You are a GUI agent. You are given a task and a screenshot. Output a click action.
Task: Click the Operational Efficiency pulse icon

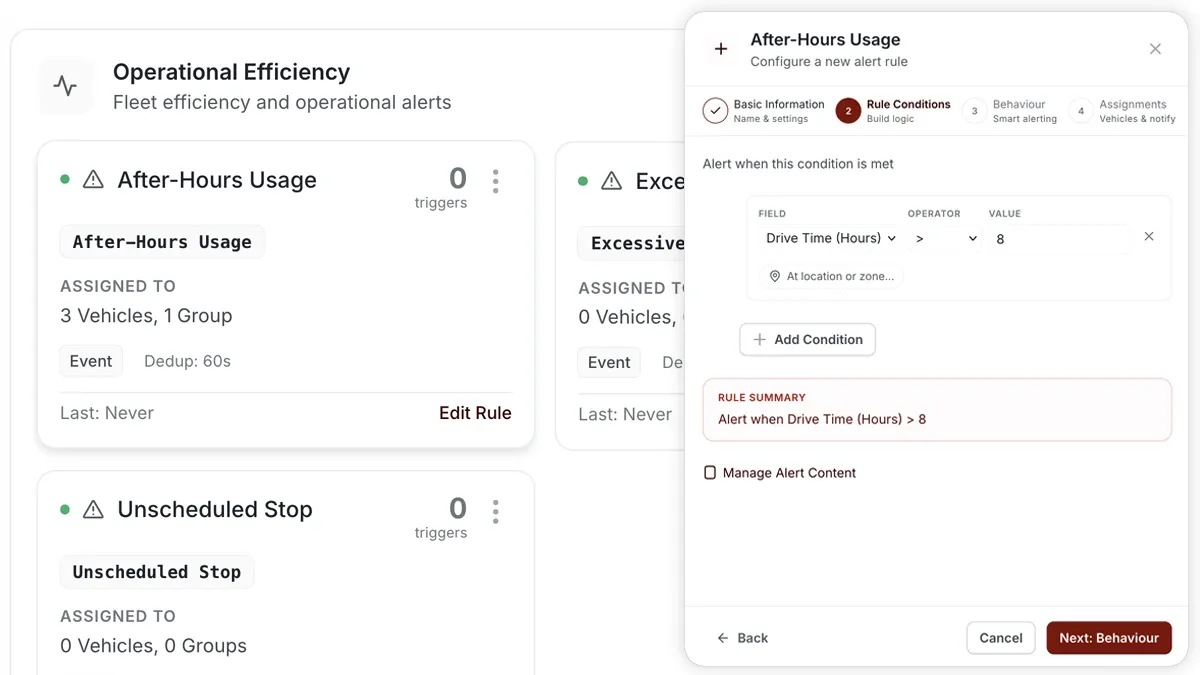tap(65, 86)
